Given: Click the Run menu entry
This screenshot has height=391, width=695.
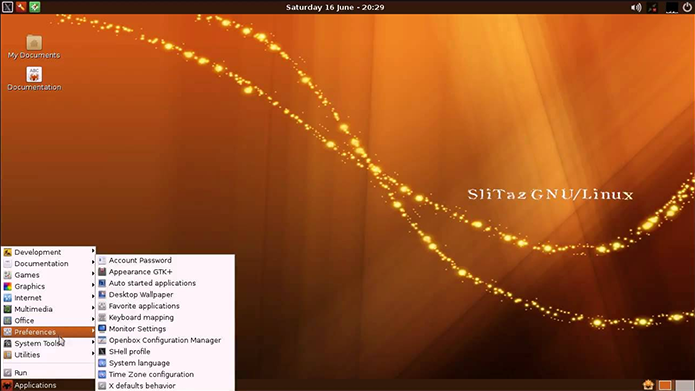Looking at the screenshot, I should click(x=49, y=372).
